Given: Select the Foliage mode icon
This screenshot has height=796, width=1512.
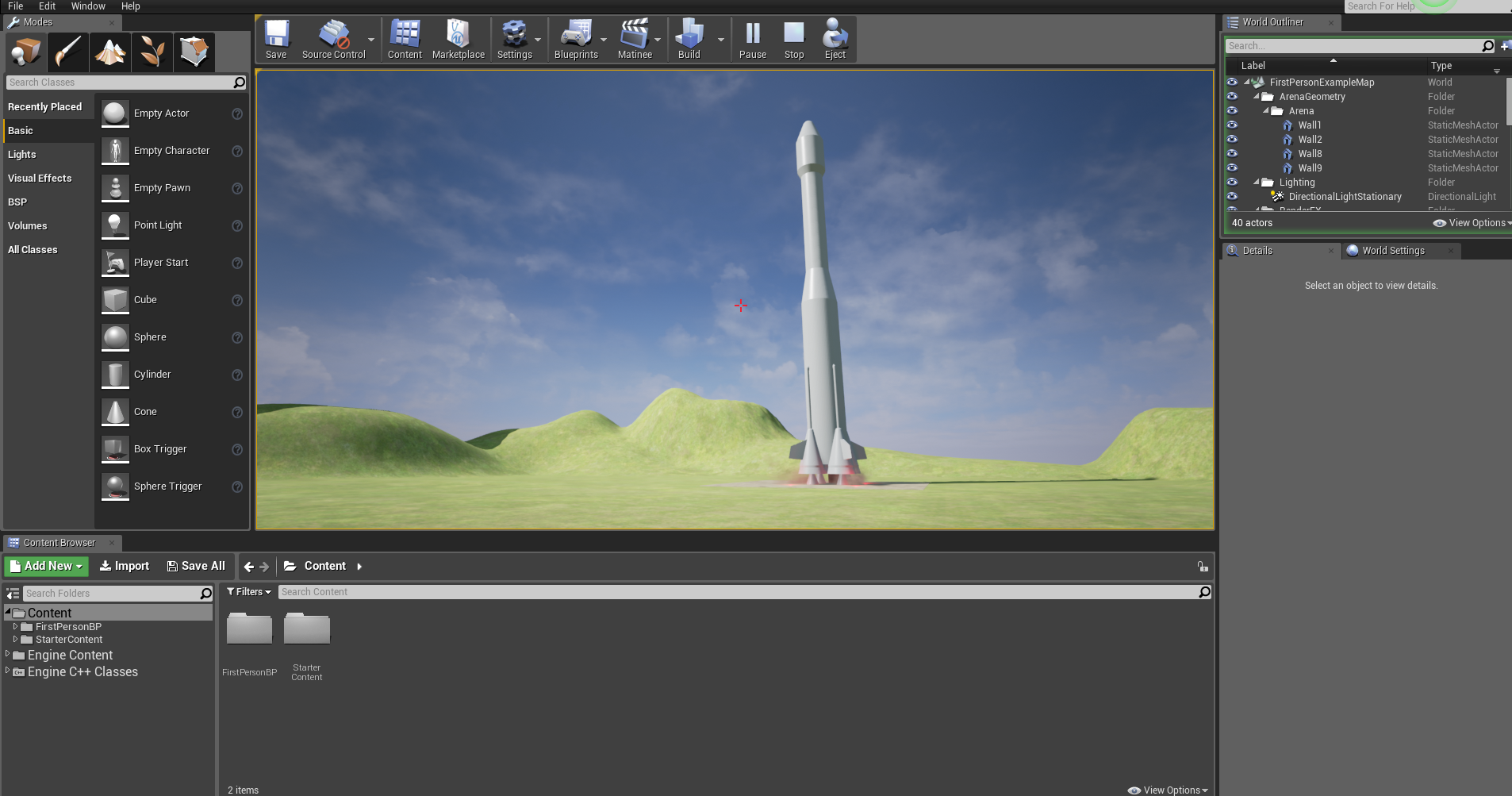Looking at the screenshot, I should pos(152,52).
